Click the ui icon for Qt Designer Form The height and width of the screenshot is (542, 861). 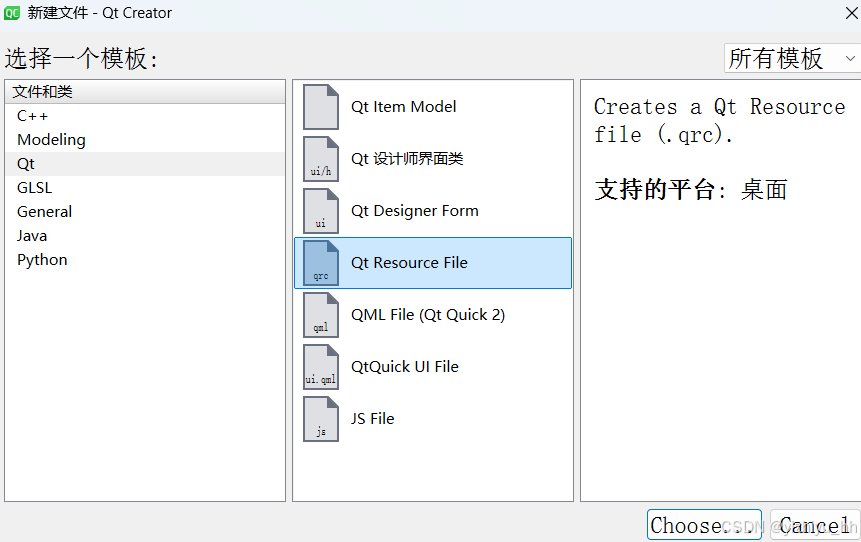click(321, 211)
